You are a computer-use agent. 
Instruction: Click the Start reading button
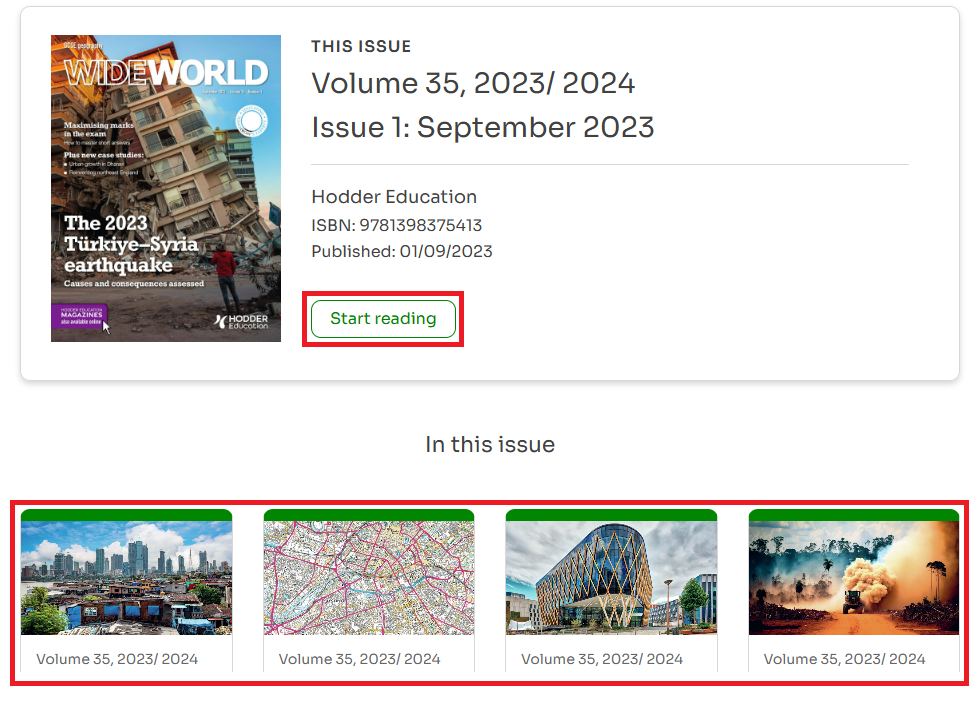pos(383,319)
